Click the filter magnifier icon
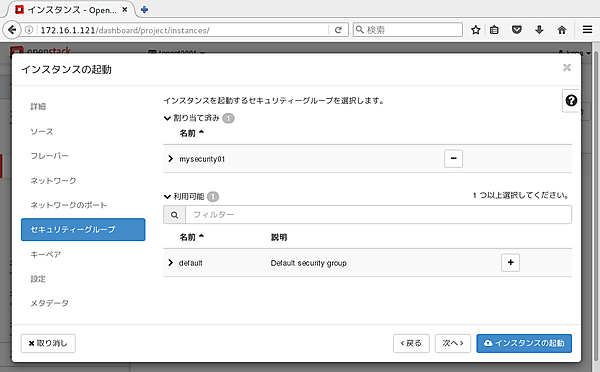Viewport: 600px width, 372px height. 174,215
